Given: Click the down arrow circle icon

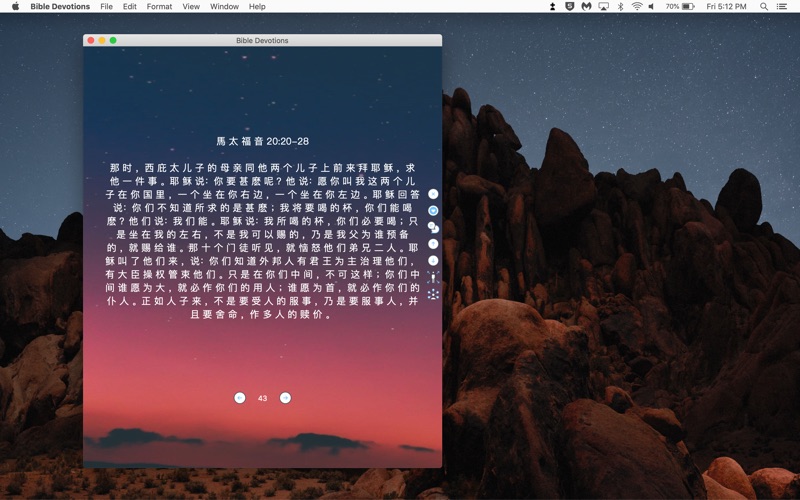Looking at the screenshot, I should coord(433,260).
